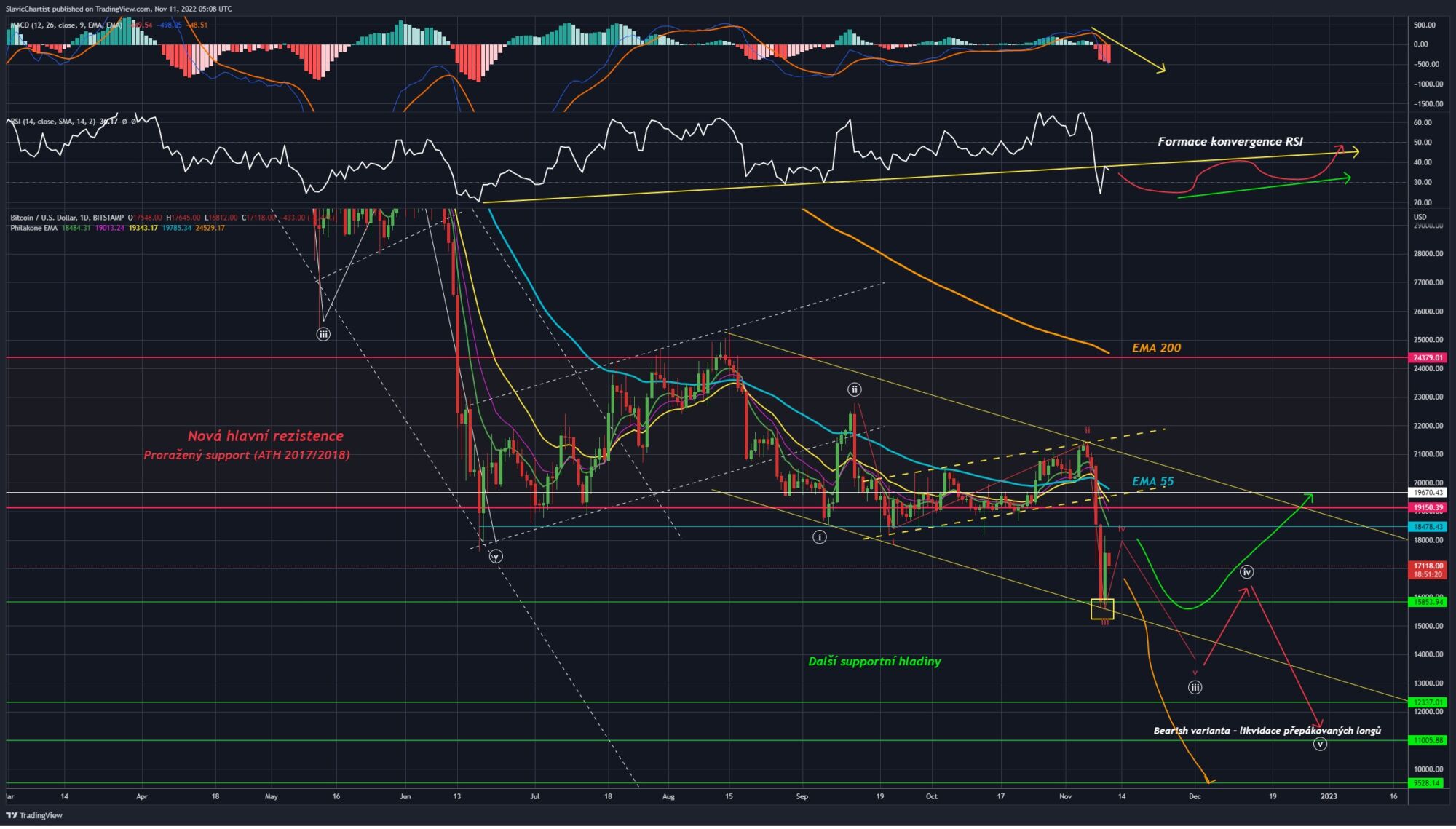Click the 'Nová hlavní rezistence' text
The image size is (1456, 829).
pos(266,436)
